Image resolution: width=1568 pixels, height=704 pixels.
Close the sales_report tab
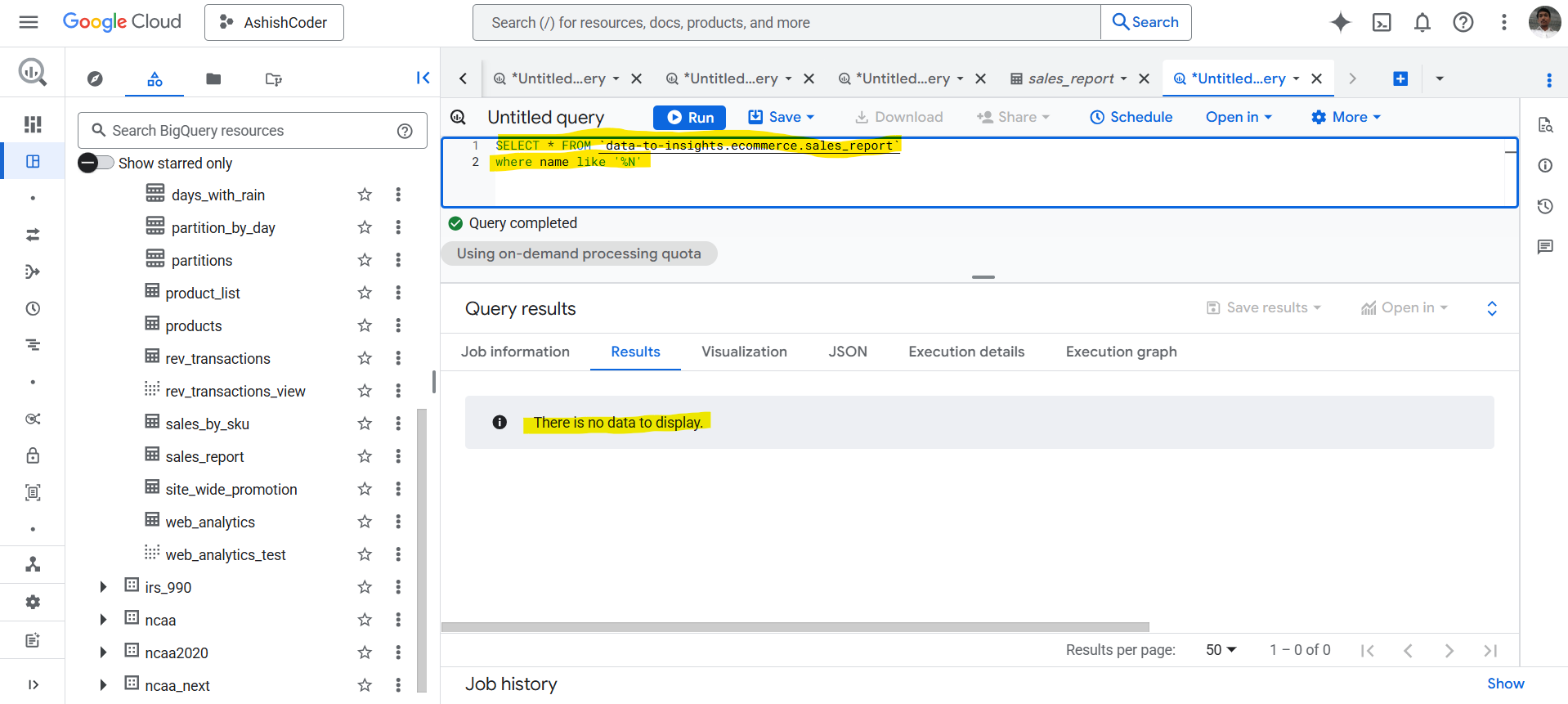pos(1144,78)
